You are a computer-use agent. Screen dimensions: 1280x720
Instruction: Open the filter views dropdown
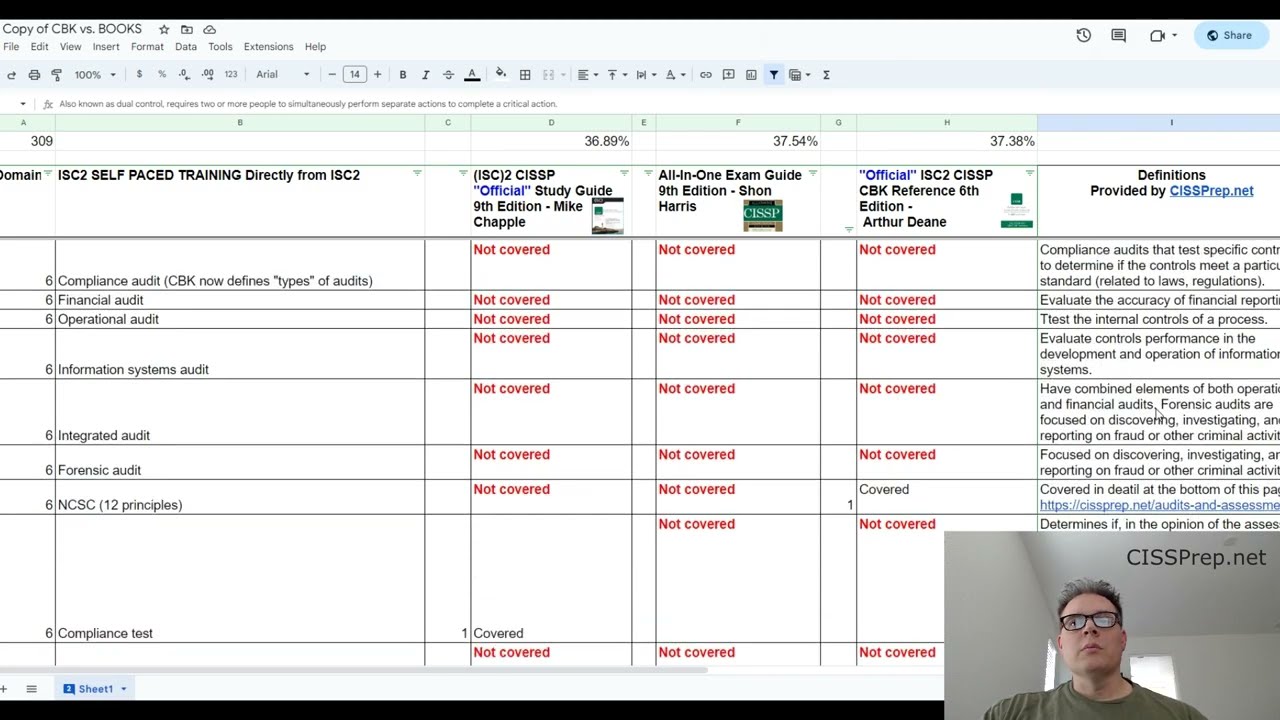(x=798, y=75)
